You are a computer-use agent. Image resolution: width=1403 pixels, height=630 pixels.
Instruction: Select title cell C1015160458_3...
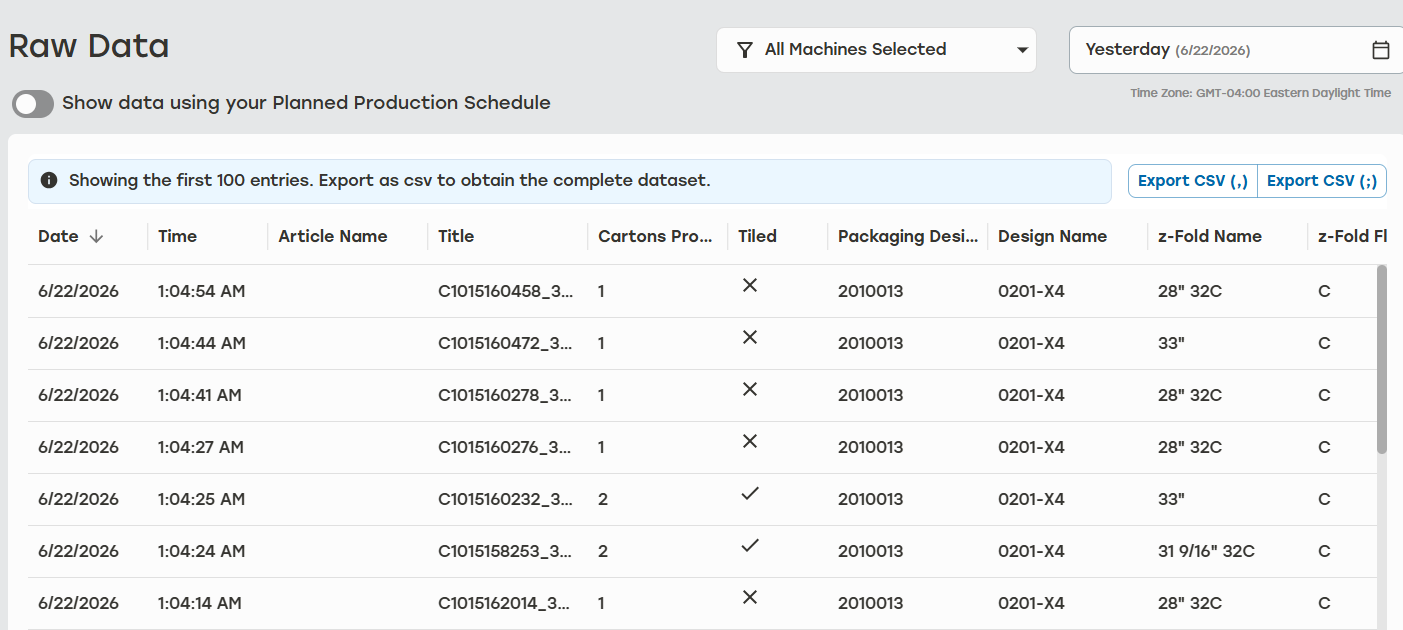(x=506, y=291)
